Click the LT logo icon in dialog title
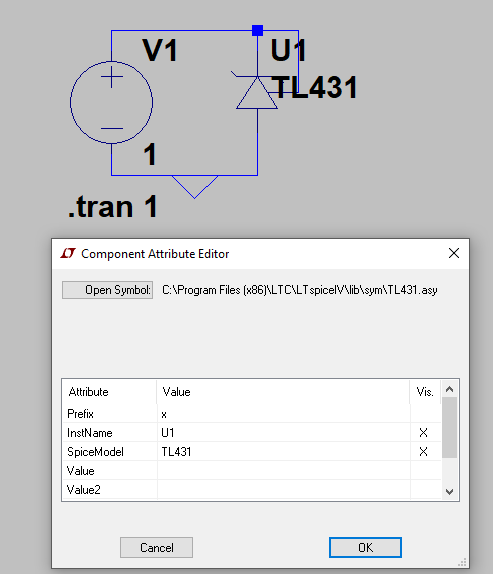 pos(68,253)
